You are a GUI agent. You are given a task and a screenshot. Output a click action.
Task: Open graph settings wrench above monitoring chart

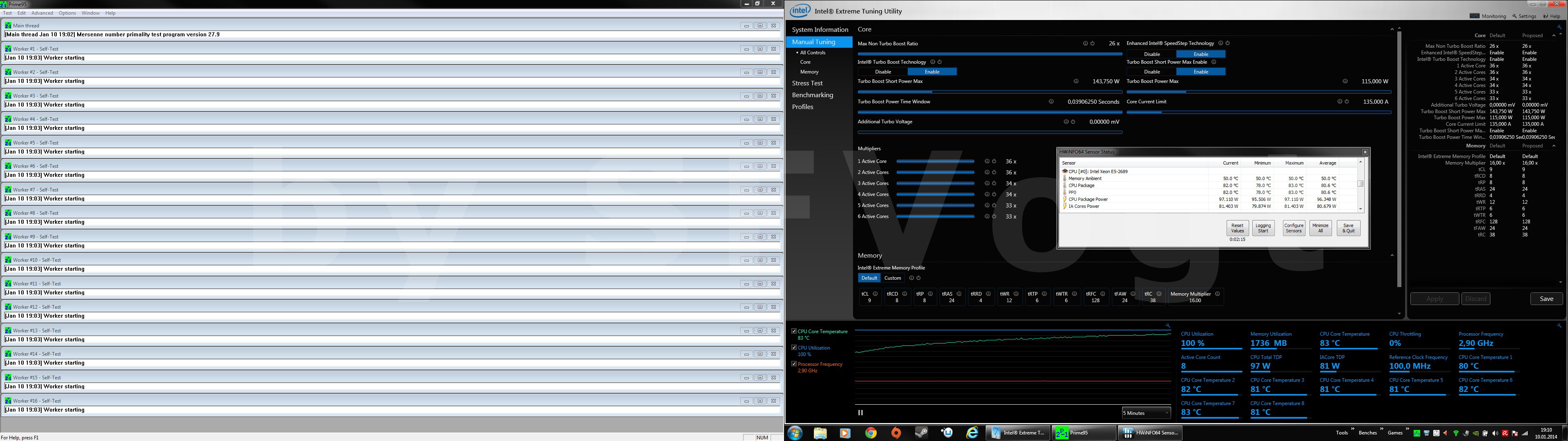(x=1167, y=326)
